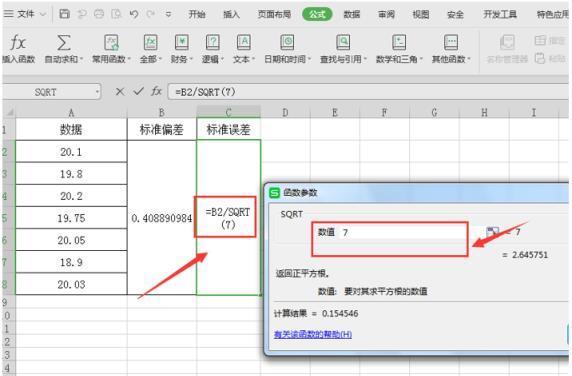Open the hamburger menu next to 文件
The height and width of the screenshot is (376, 572).
[x=8, y=14]
